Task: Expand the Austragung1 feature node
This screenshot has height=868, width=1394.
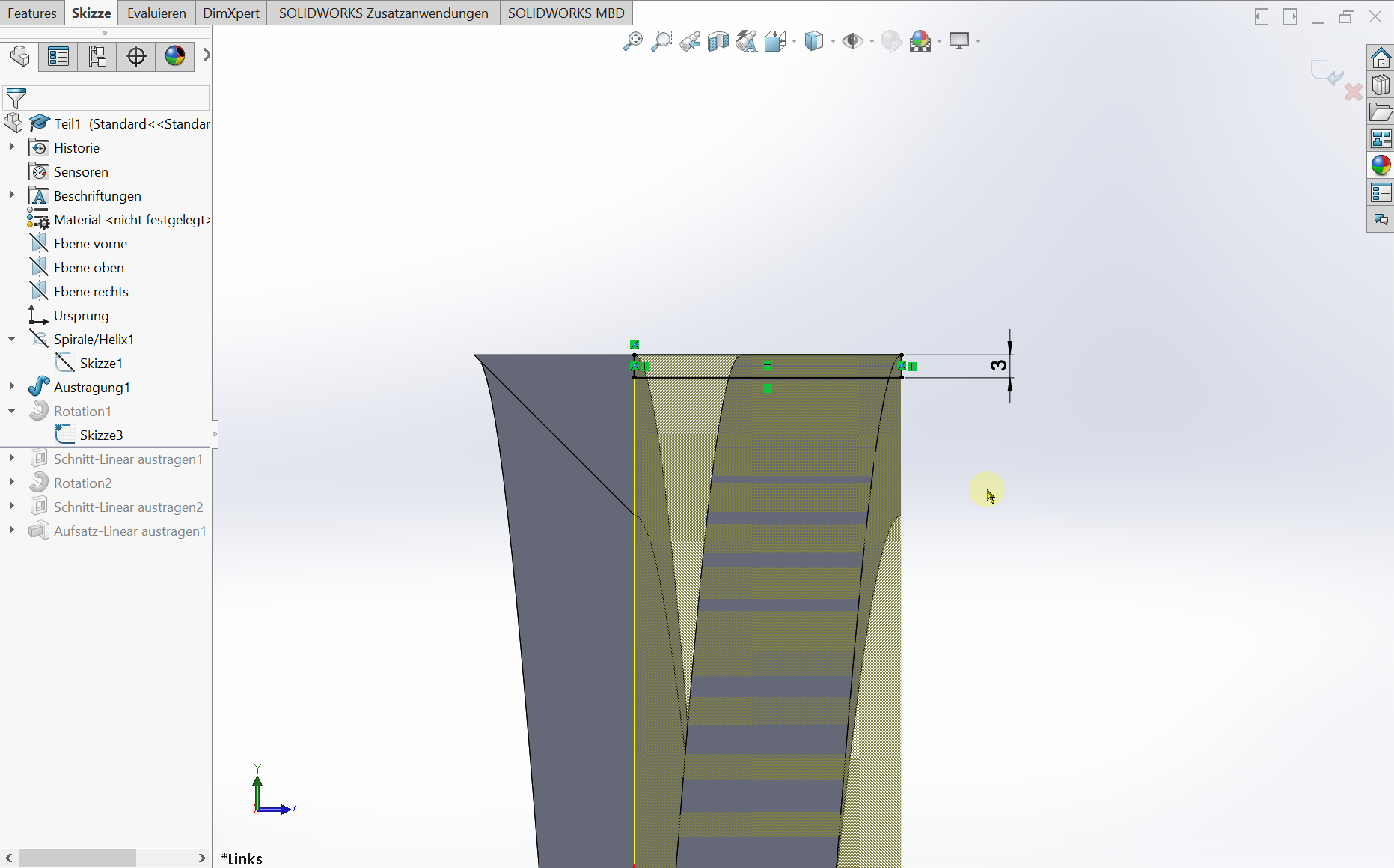Action: tap(12, 387)
